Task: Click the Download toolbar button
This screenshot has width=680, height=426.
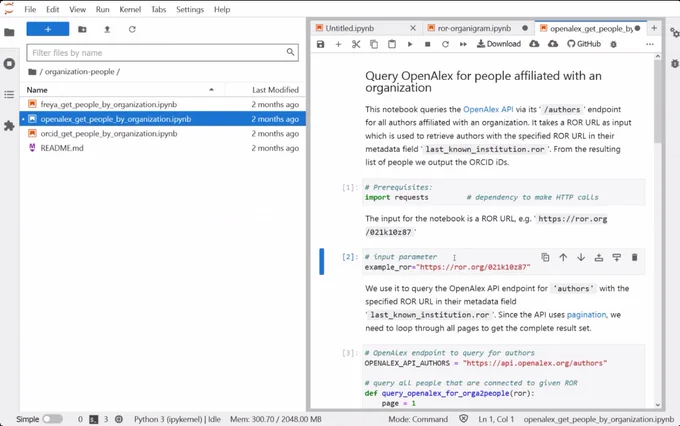Action: tap(499, 44)
